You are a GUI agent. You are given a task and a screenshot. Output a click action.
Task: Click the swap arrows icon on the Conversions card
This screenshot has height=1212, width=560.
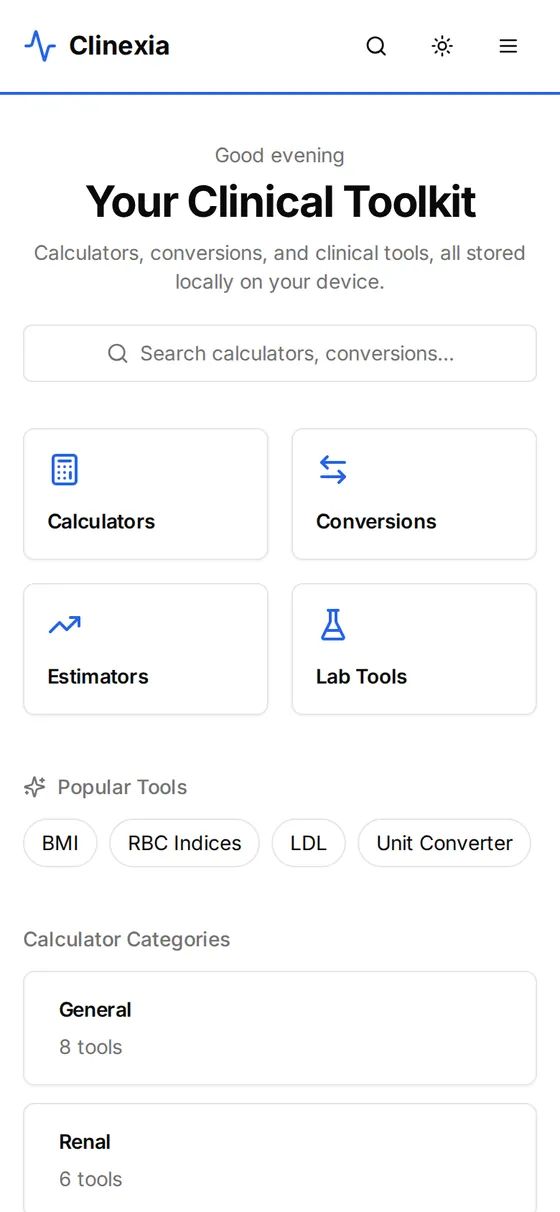[333, 469]
